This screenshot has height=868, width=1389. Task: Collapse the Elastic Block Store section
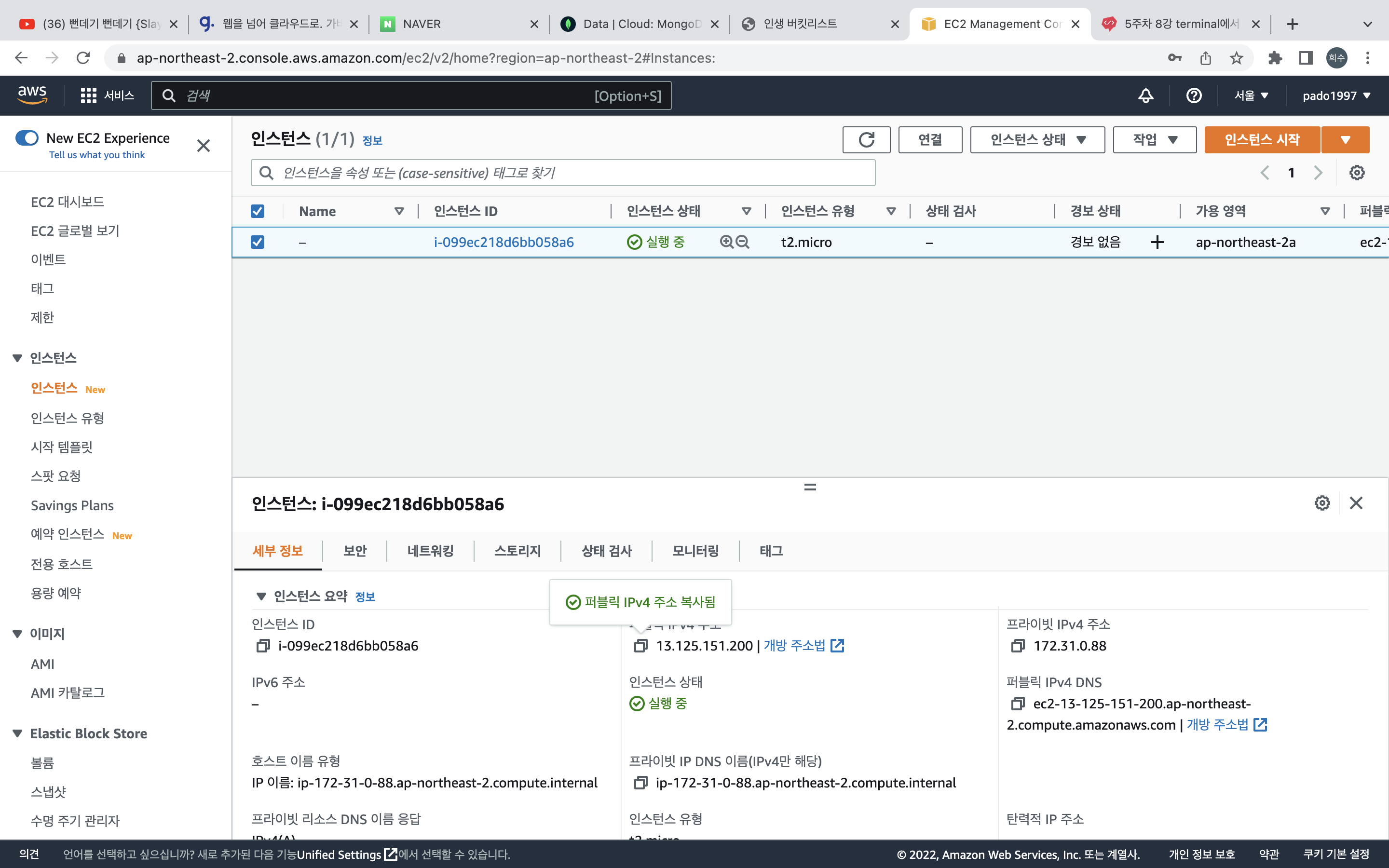17,733
